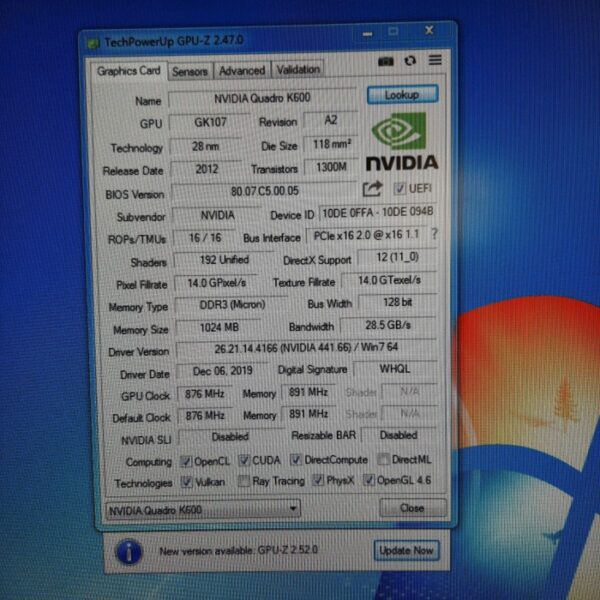Viewport: 600px width, 600px height.
Task: Select the Validation tab
Action: (x=298, y=70)
